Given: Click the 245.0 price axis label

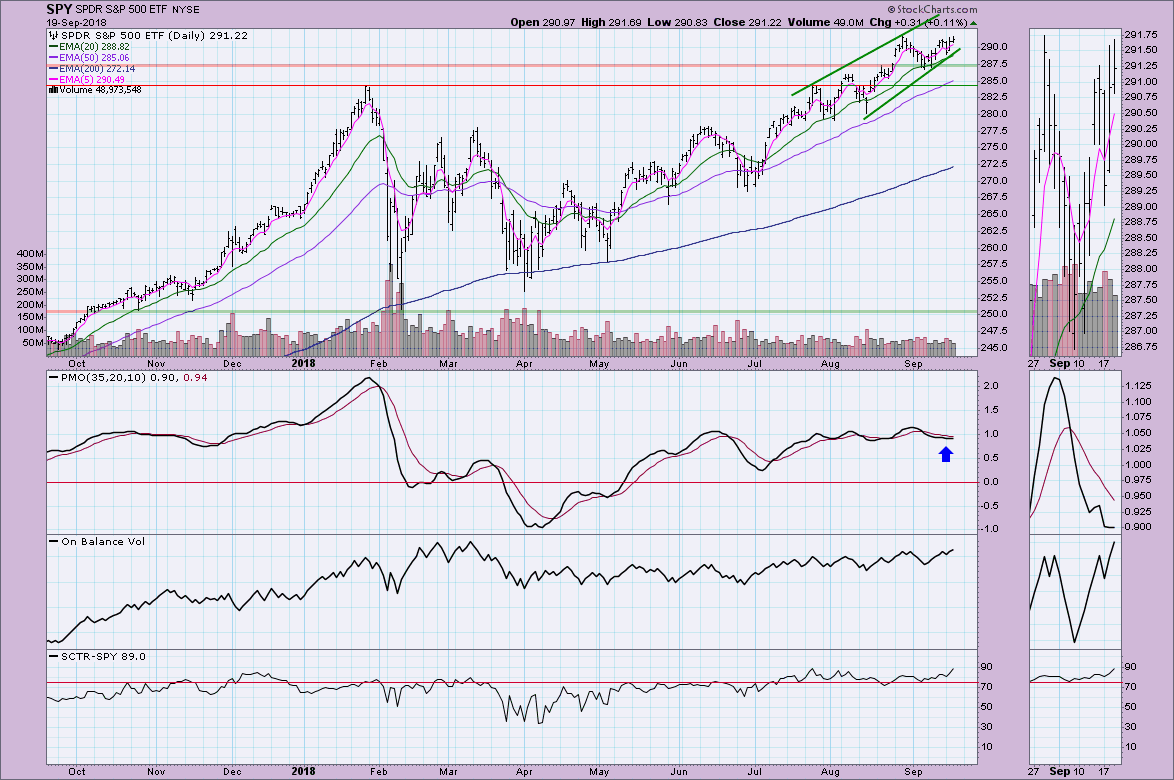Looking at the screenshot, I should click(x=995, y=348).
